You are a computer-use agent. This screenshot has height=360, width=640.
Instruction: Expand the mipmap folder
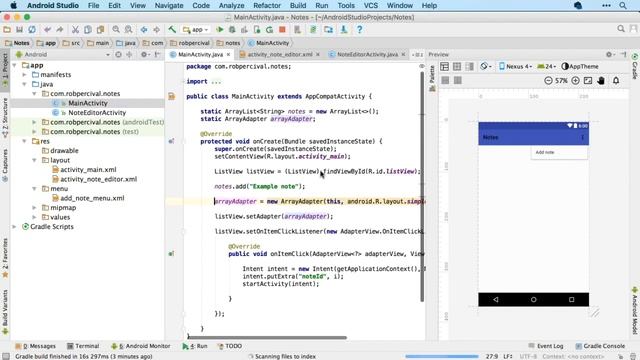click(x=34, y=208)
